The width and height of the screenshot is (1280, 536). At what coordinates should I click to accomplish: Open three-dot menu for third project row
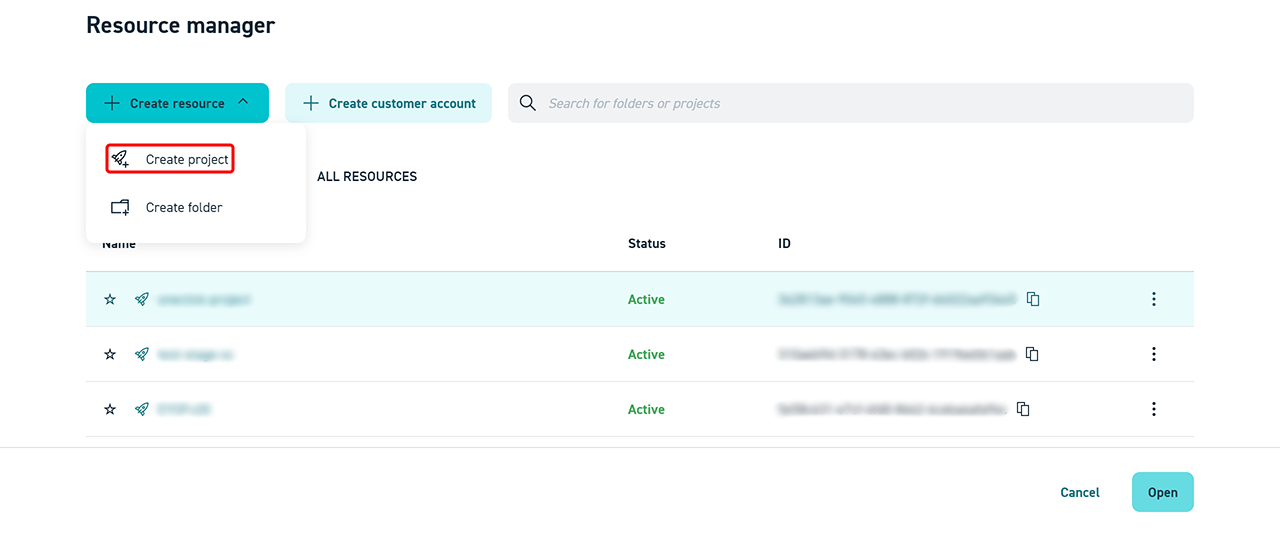click(x=1153, y=409)
